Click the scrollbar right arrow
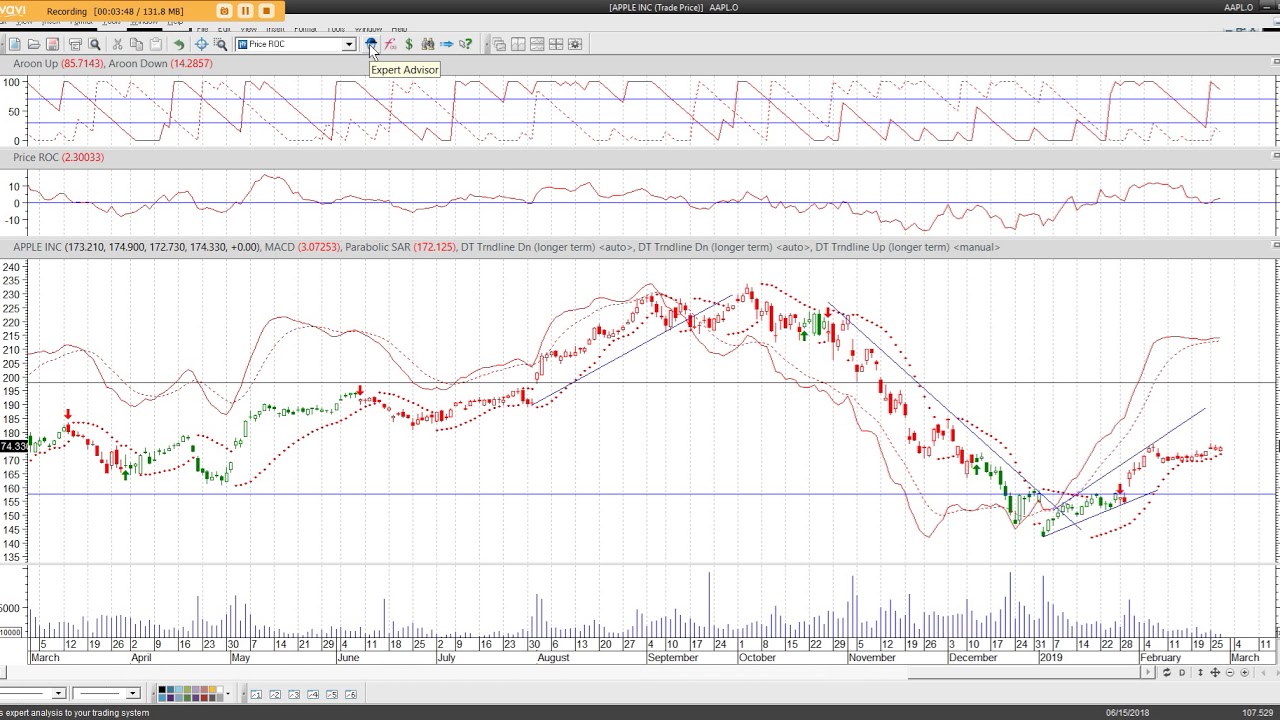 coord(1148,672)
